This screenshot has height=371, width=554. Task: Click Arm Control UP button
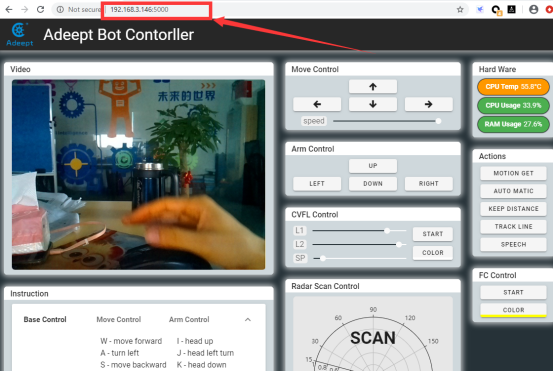(x=373, y=166)
